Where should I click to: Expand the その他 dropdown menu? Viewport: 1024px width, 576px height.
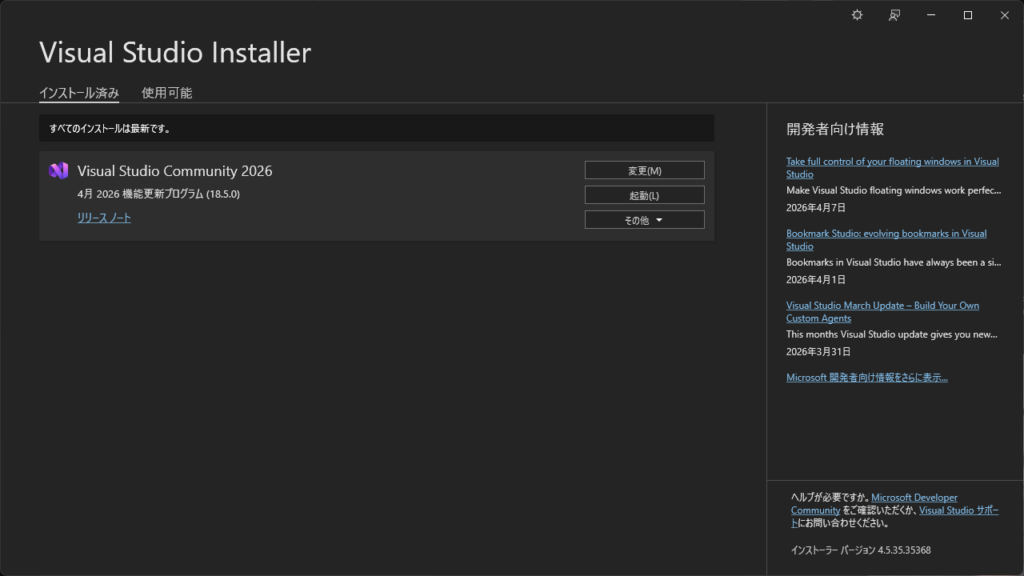point(644,220)
